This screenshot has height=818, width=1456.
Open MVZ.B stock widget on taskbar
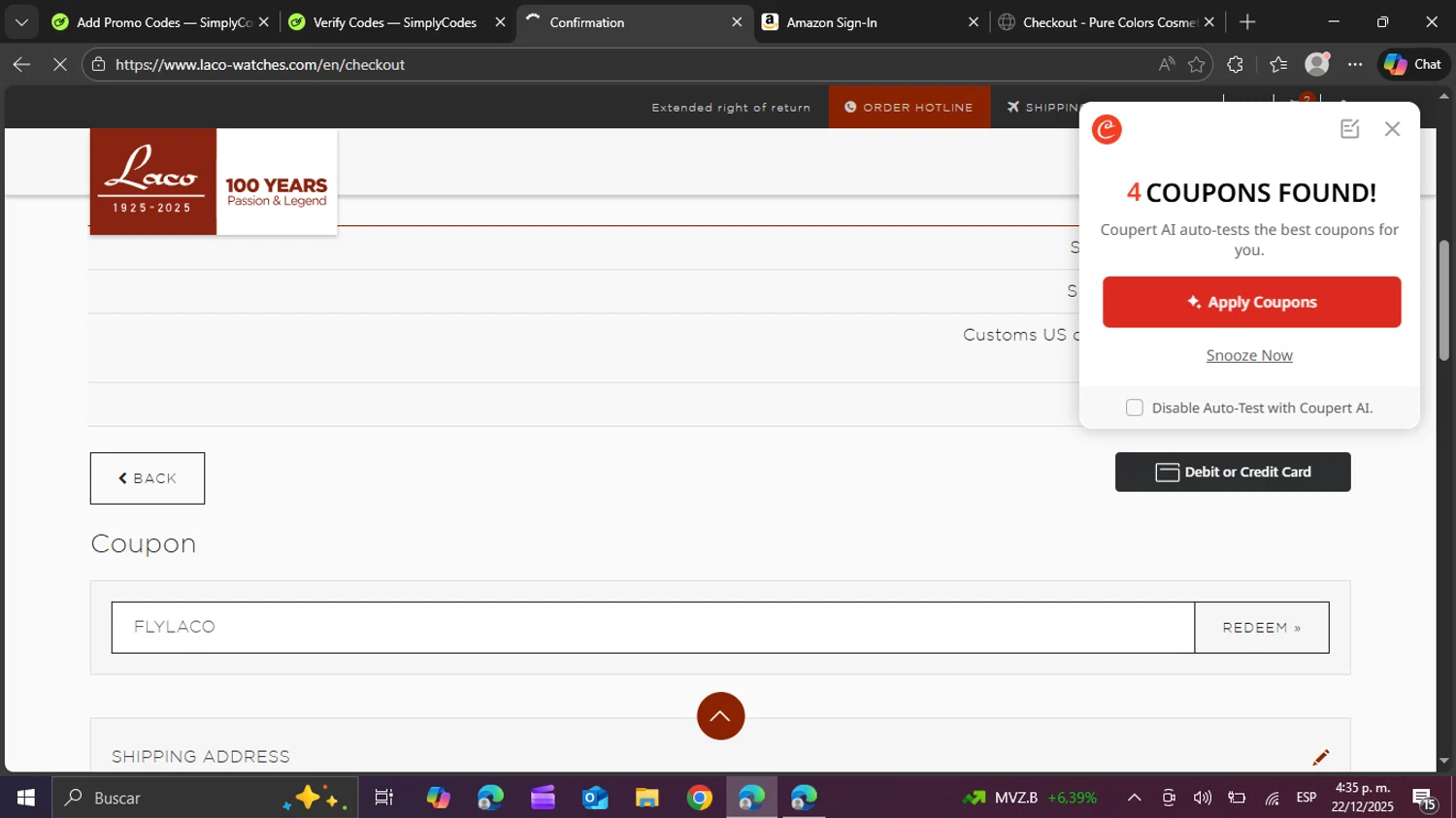tap(1030, 798)
